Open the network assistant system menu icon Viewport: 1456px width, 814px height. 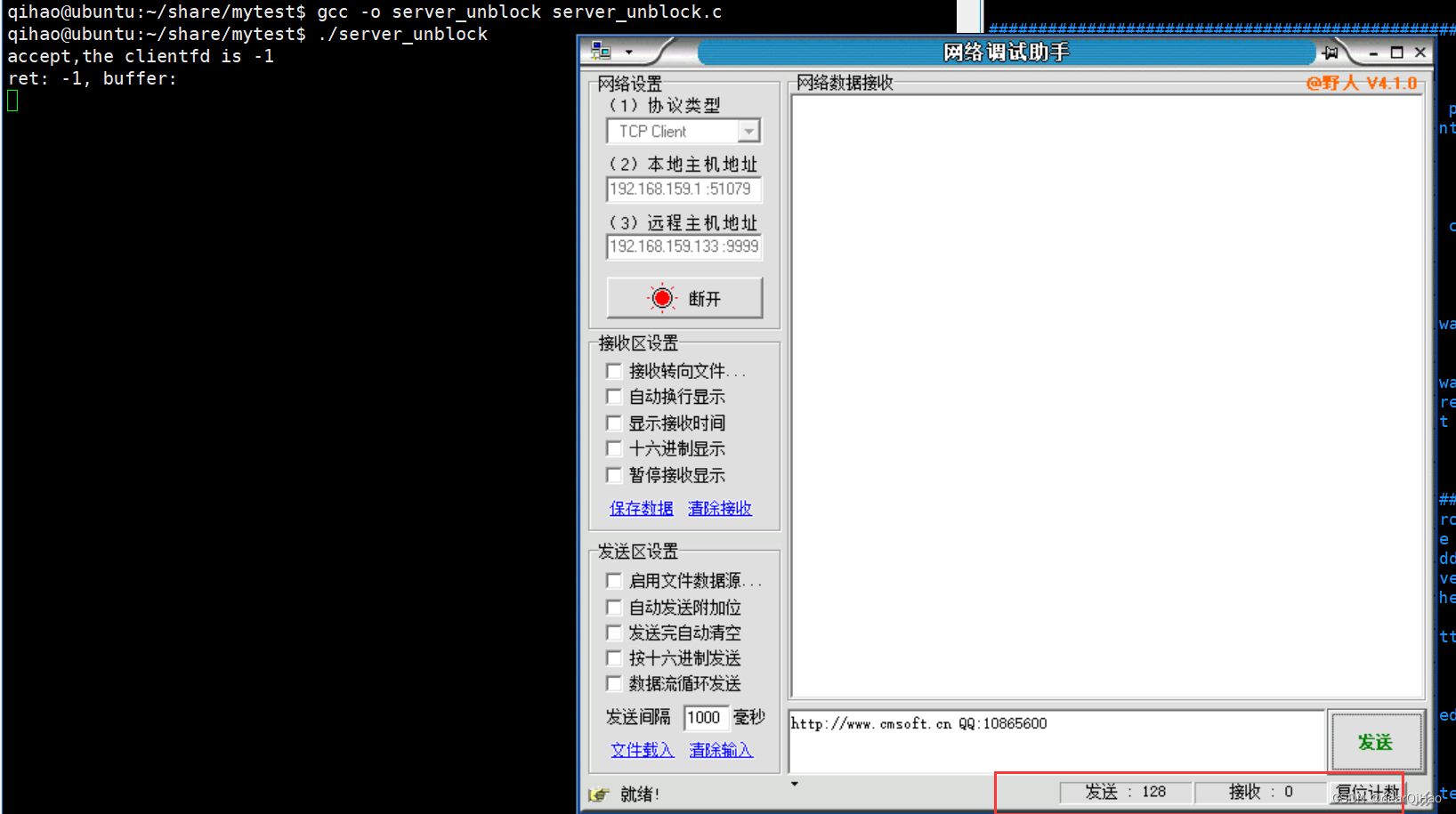602,52
